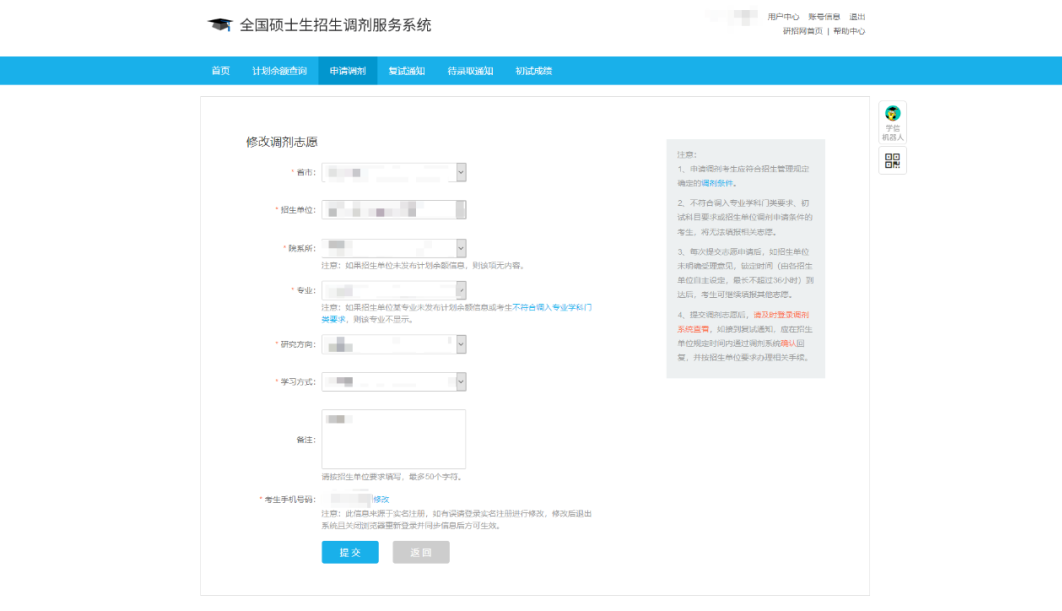Screen dimensions: 1062x611
Task: Go to the 首页 tab
Action: 220,71
